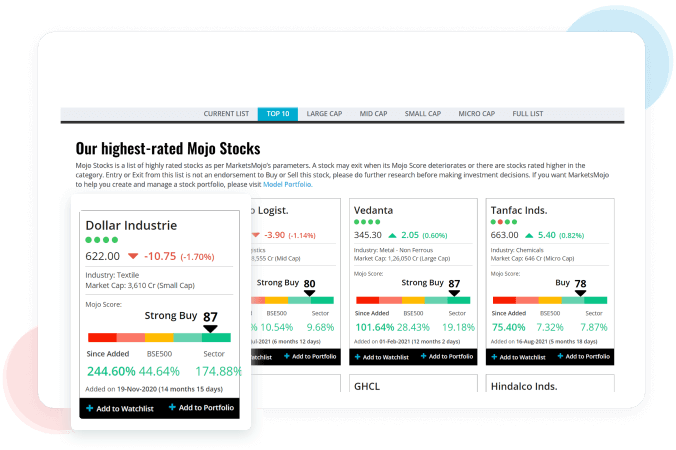Click red down arrow on Logist. price
This screenshot has width=676, height=450.
click(x=256, y=235)
